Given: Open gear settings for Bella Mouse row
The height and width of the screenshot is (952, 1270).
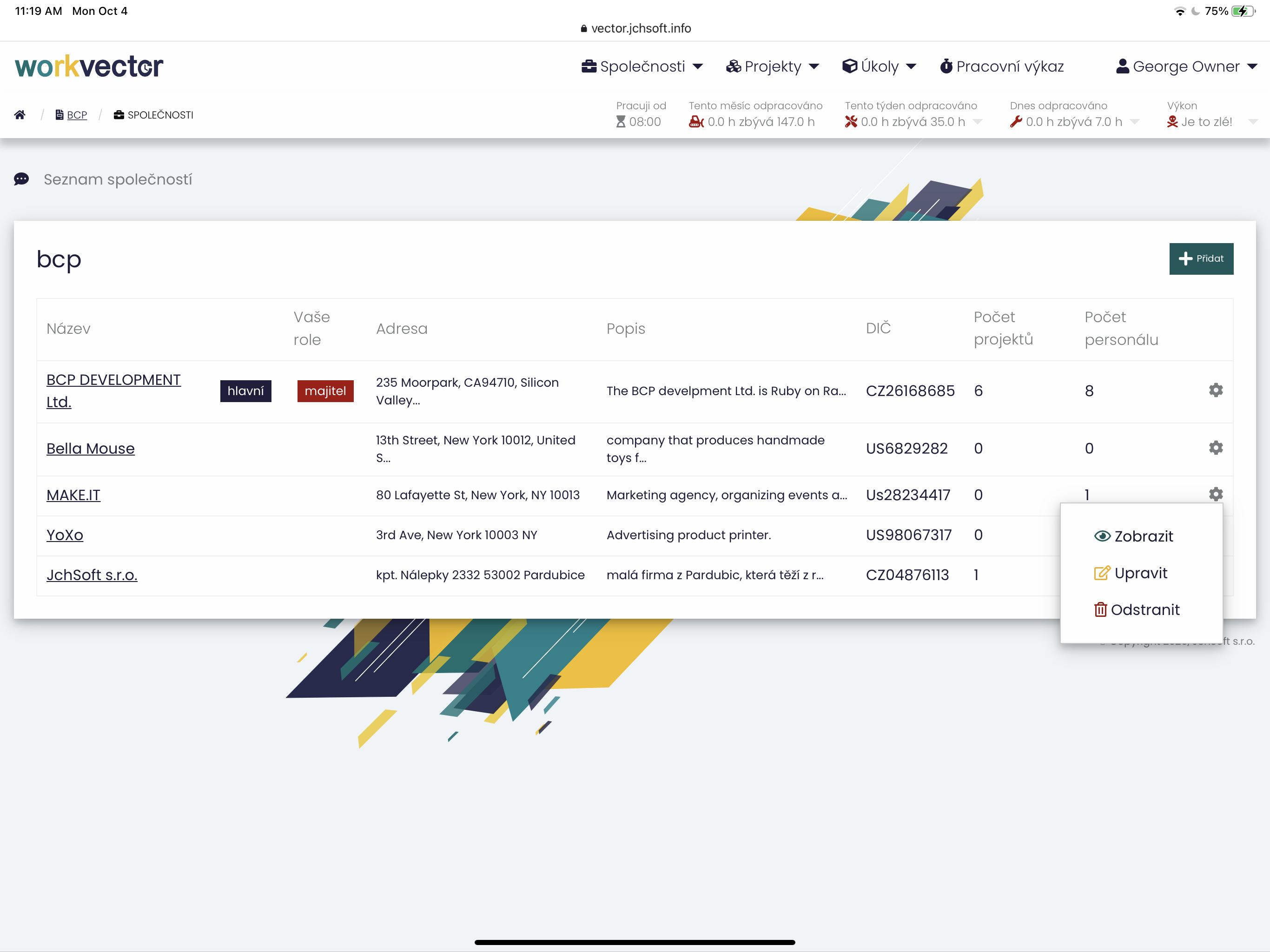Looking at the screenshot, I should click(1216, 448).
